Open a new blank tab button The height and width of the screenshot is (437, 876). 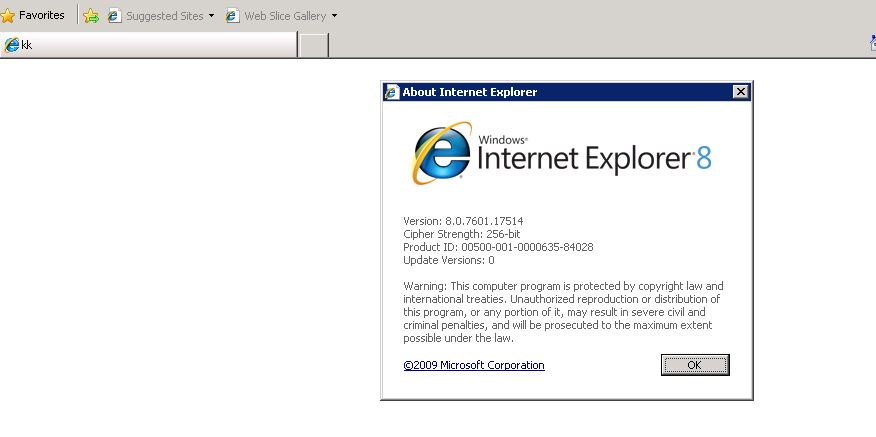(x=313, y=45)
